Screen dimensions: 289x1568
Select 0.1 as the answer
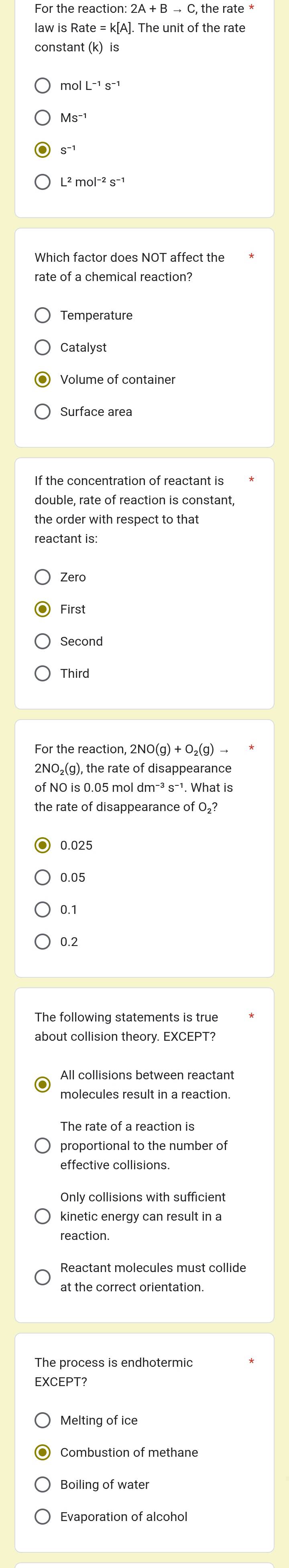[x=43, y=909]
